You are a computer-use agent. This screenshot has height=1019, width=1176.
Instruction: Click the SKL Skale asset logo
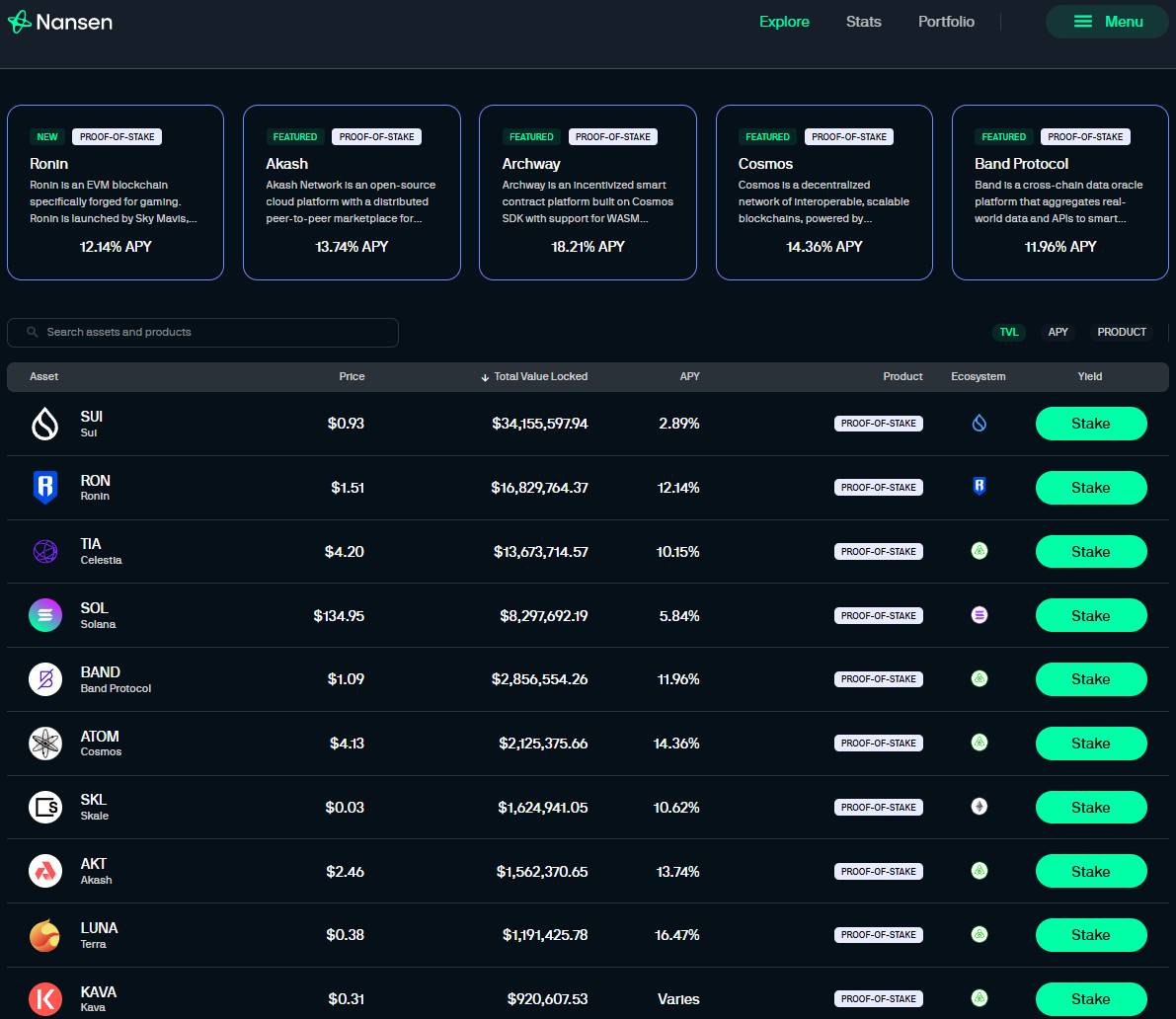click(45, 808)
